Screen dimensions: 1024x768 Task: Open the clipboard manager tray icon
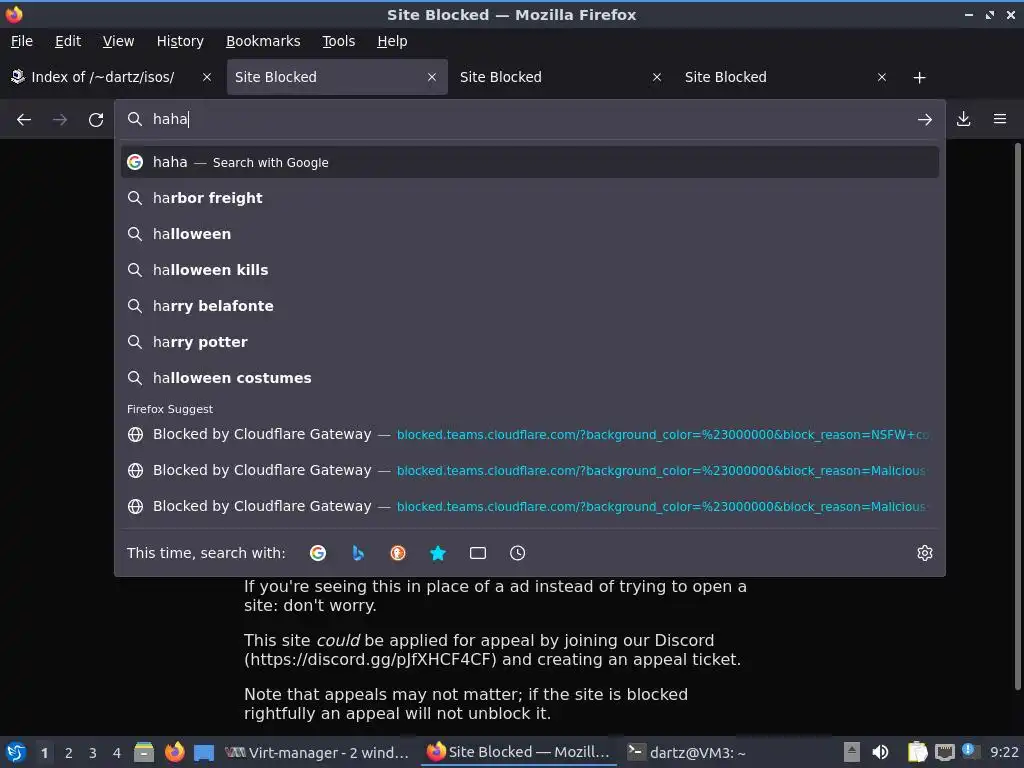click(x=917, y=752)
